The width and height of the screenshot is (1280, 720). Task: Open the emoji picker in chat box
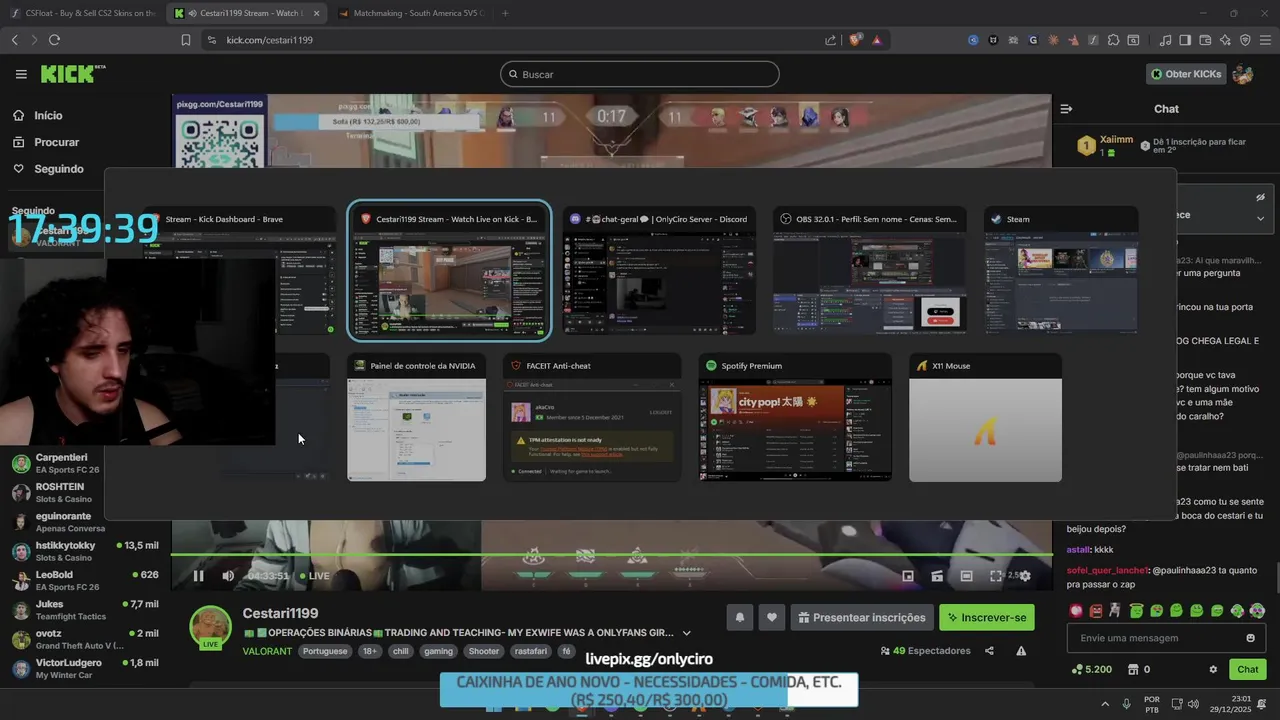[1251, 638]
